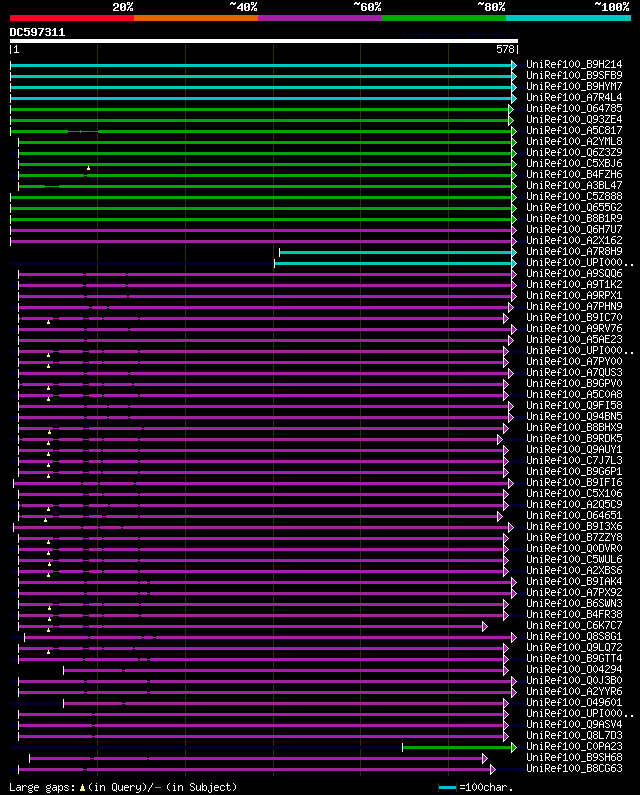Click the purple arrowhead of B9RDK5 bar
Viewport: 640px width, 795px height.
(500, 440)
